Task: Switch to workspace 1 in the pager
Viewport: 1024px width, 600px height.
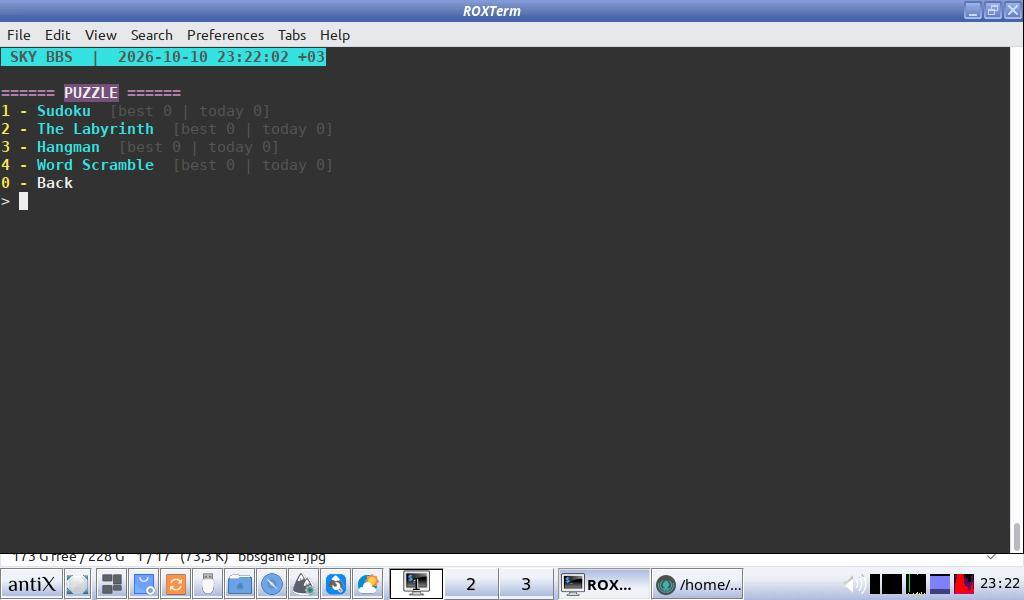Action: [x=416, y=584]
